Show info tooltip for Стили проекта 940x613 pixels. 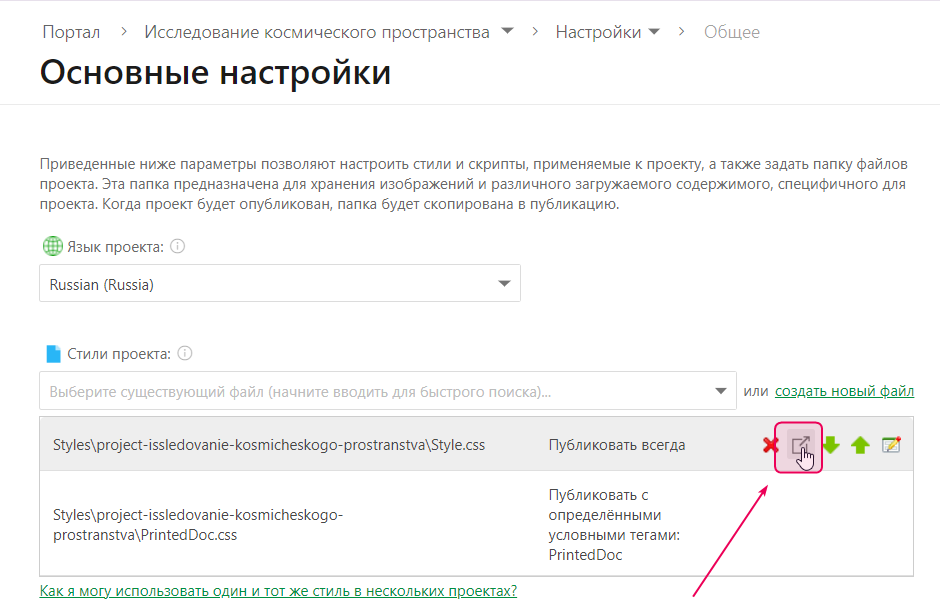[x=184, y=353]
